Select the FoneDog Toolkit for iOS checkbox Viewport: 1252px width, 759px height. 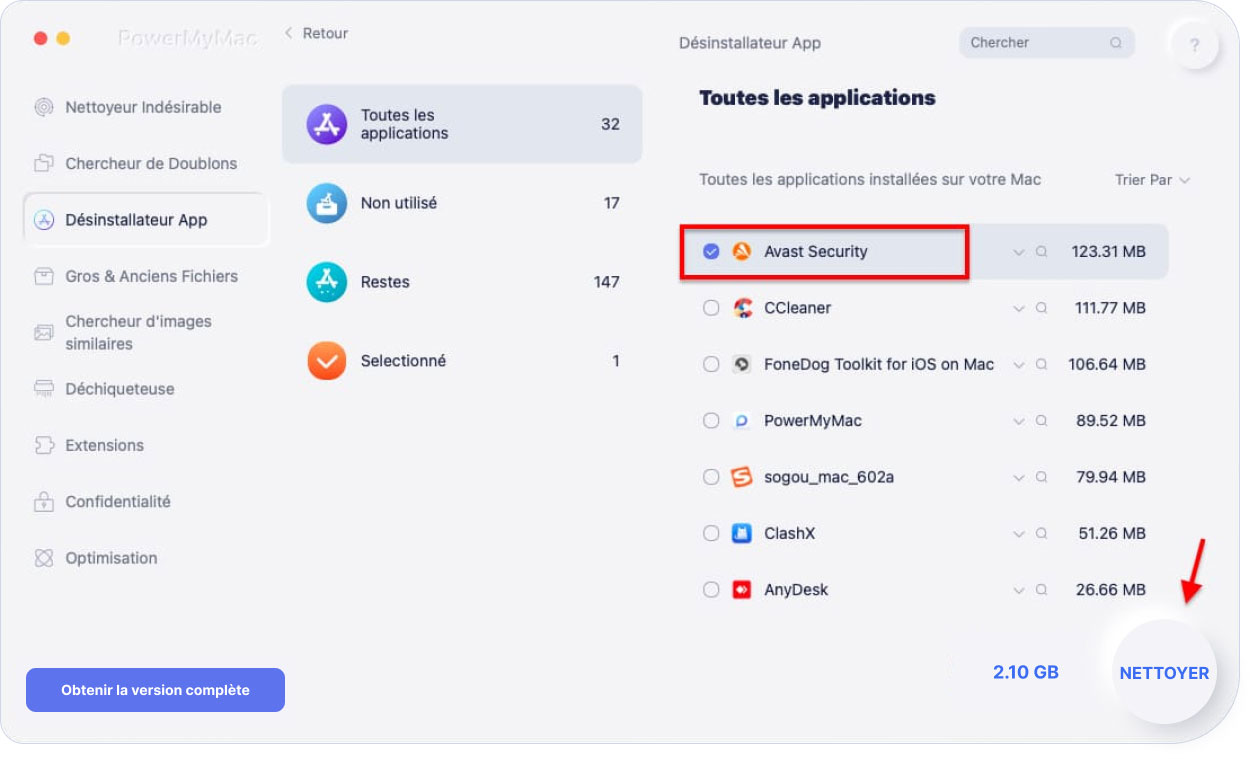click(711, 364)
